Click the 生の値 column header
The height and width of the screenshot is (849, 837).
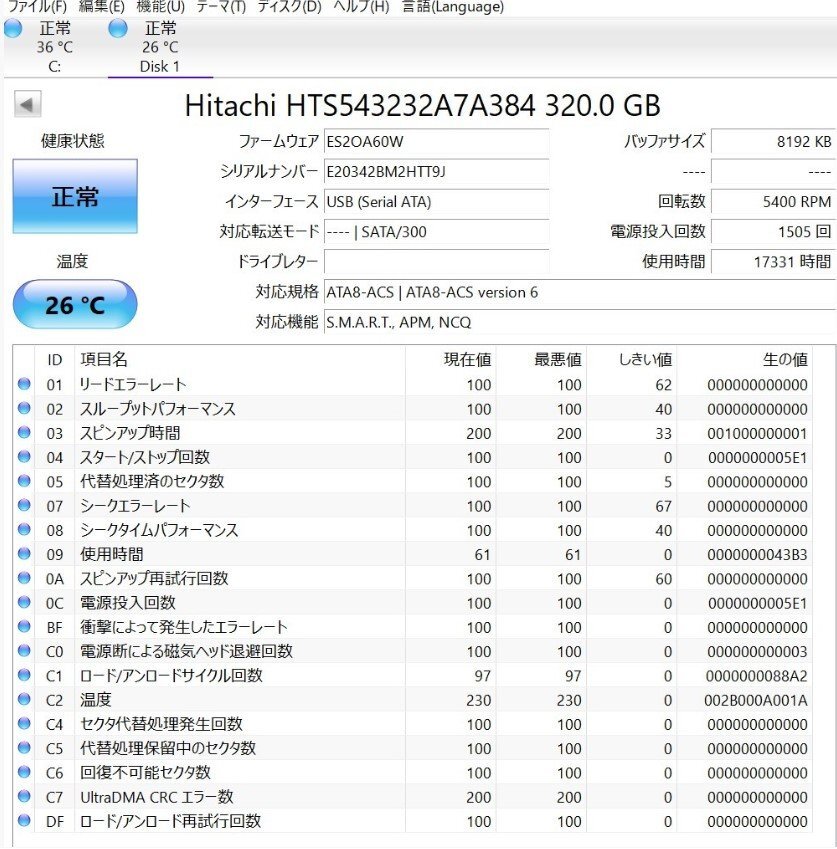784,359
